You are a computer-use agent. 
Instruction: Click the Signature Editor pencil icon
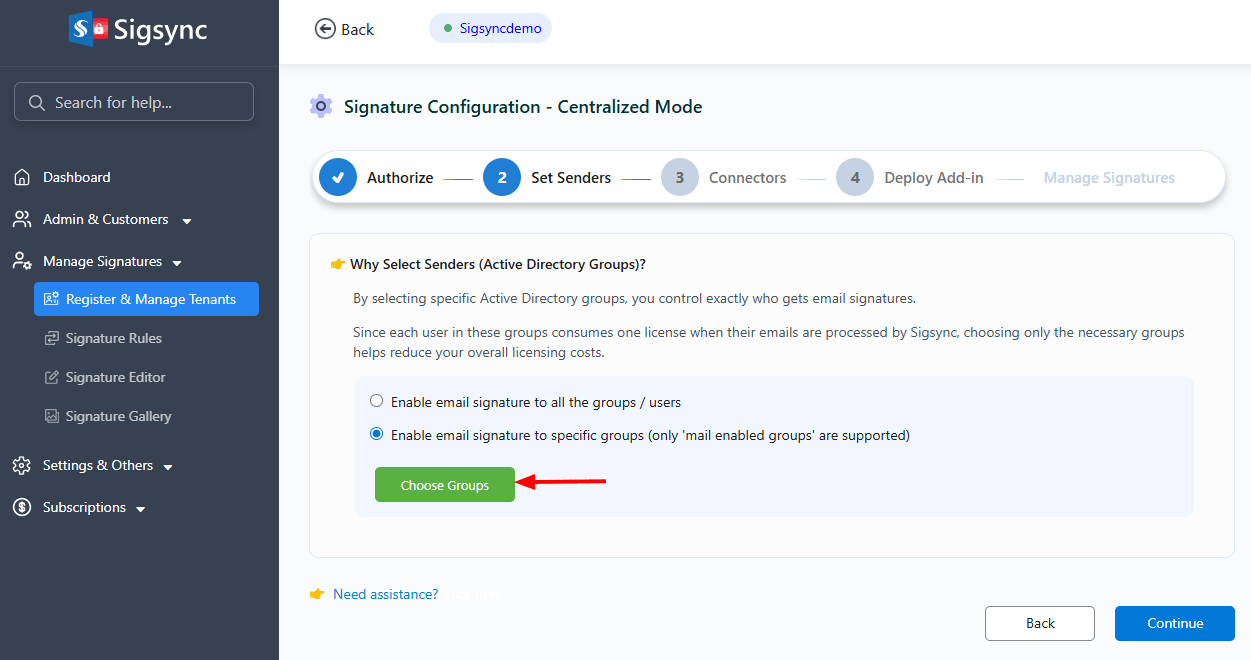tap(52, 377)
